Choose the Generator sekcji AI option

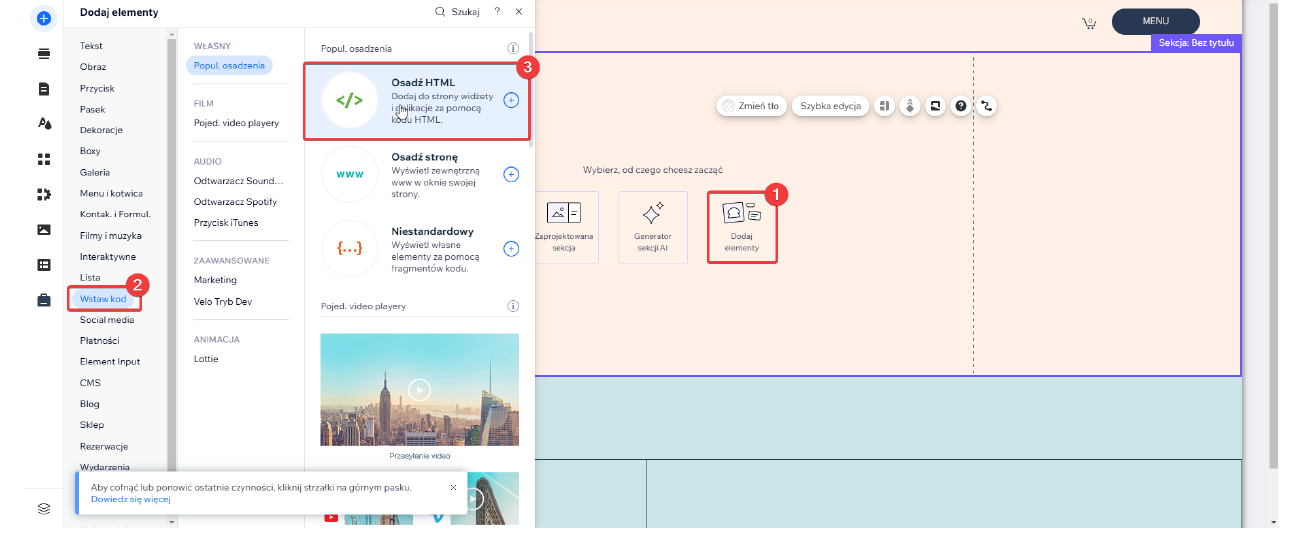click(653, 227)
